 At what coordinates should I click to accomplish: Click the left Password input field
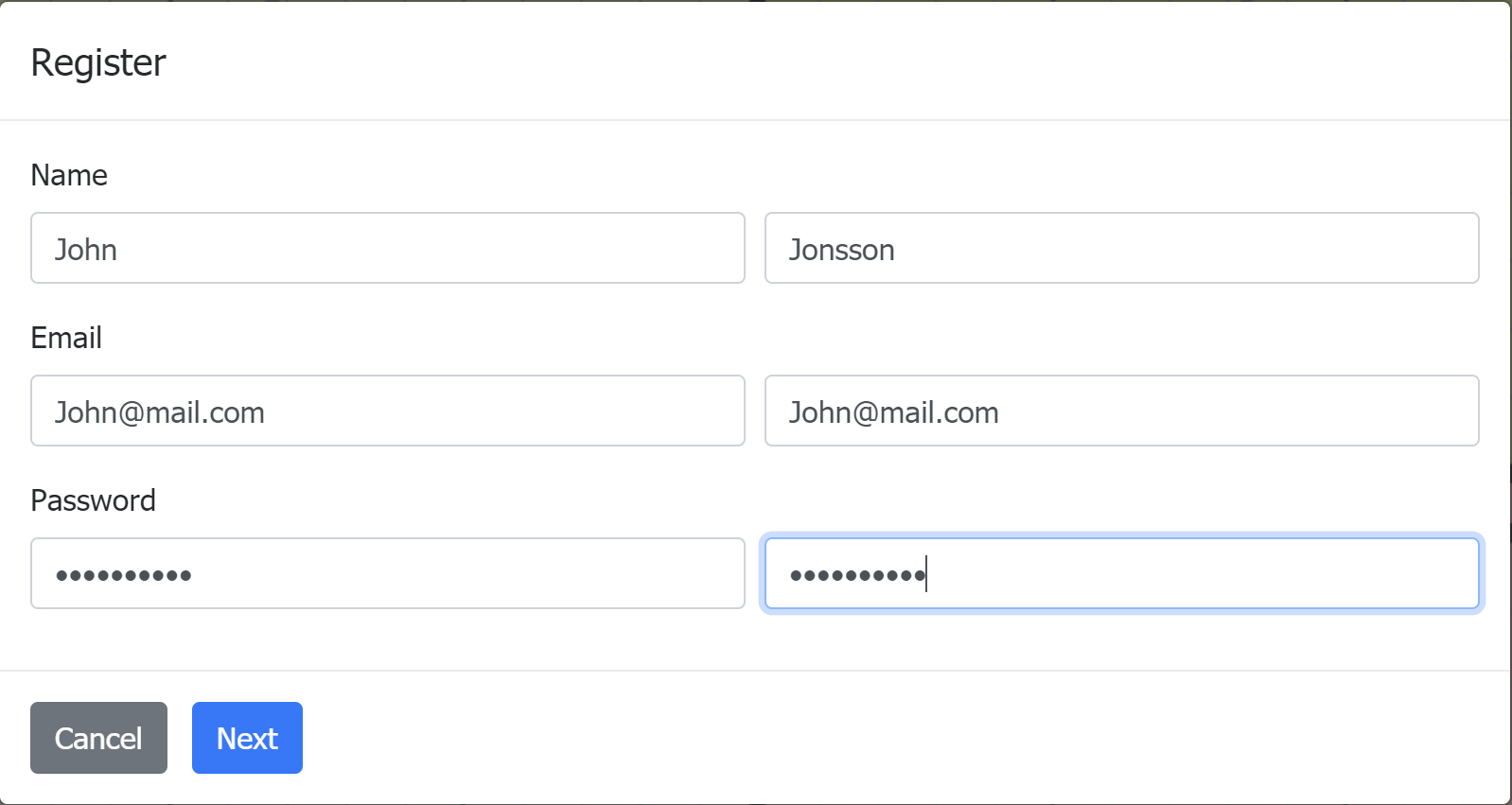(388, 573)
